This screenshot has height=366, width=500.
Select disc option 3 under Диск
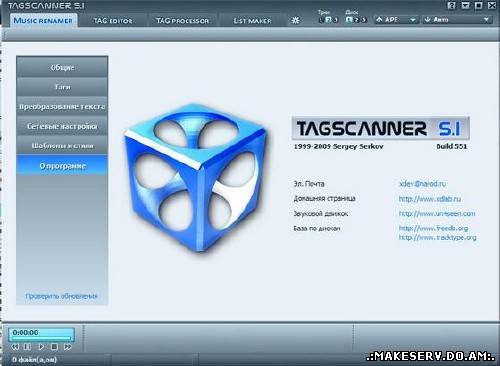(364, 20)
